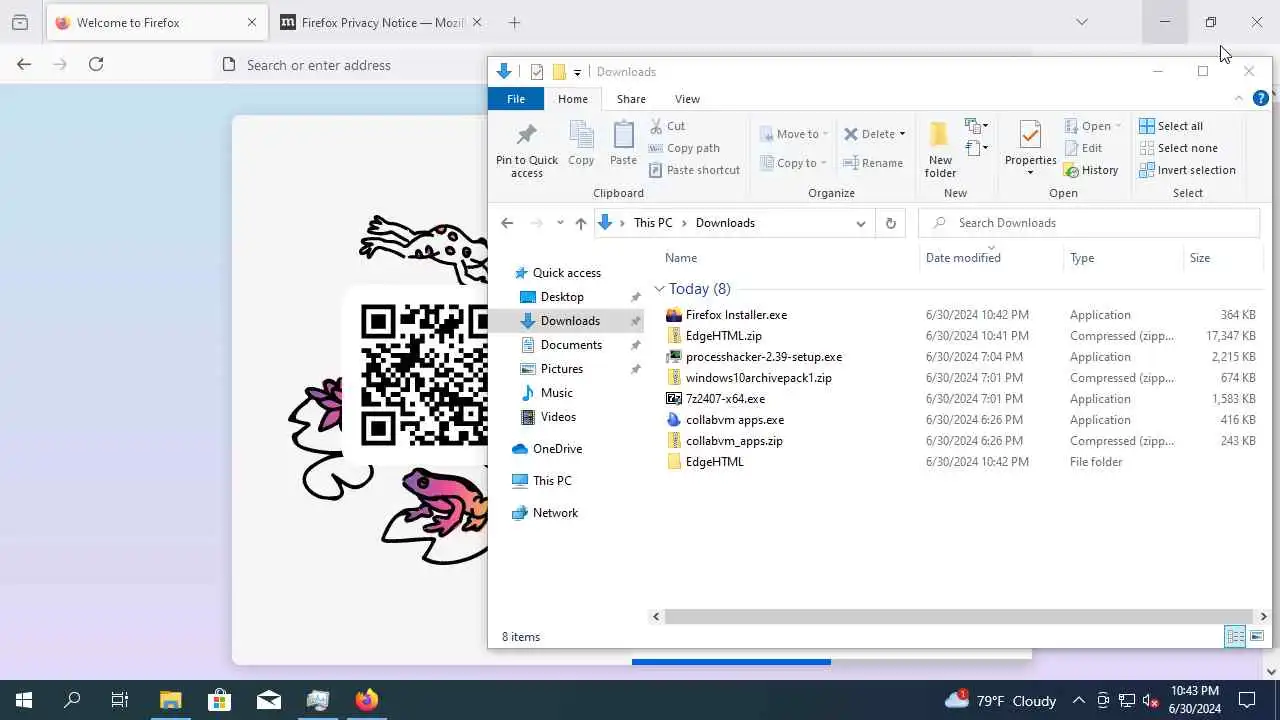The image size is (1280, 720).
Task: Click the Cut scissors command
Action: pyautogui.click(x=667, y=126)
